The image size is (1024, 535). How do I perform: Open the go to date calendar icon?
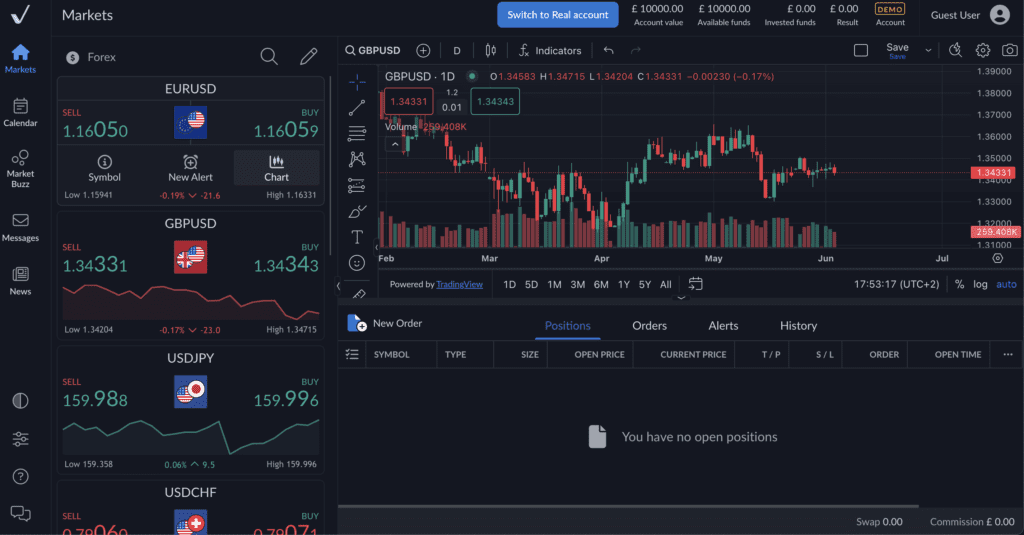696,284
